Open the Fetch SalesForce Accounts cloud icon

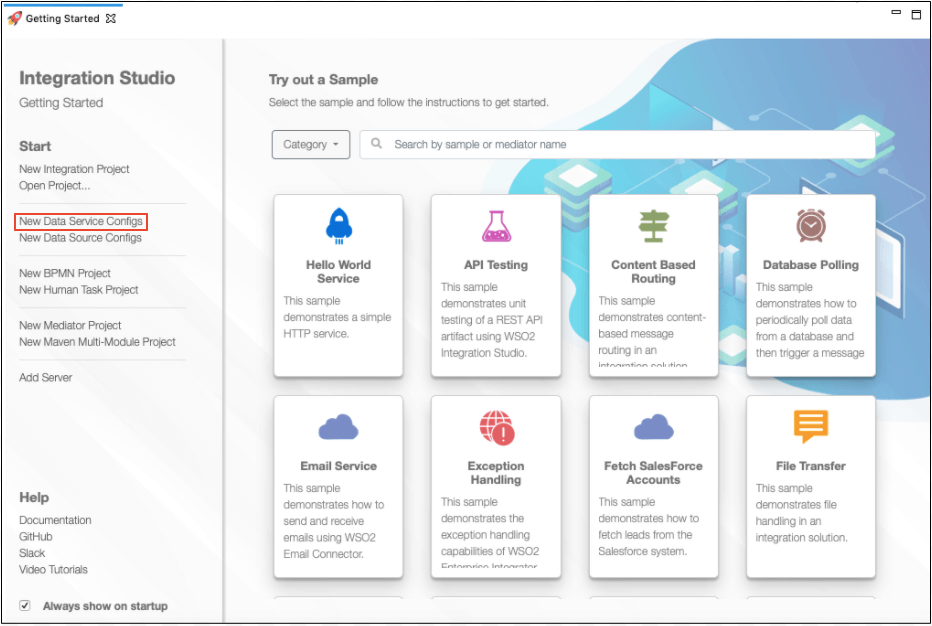pos(653,427)
